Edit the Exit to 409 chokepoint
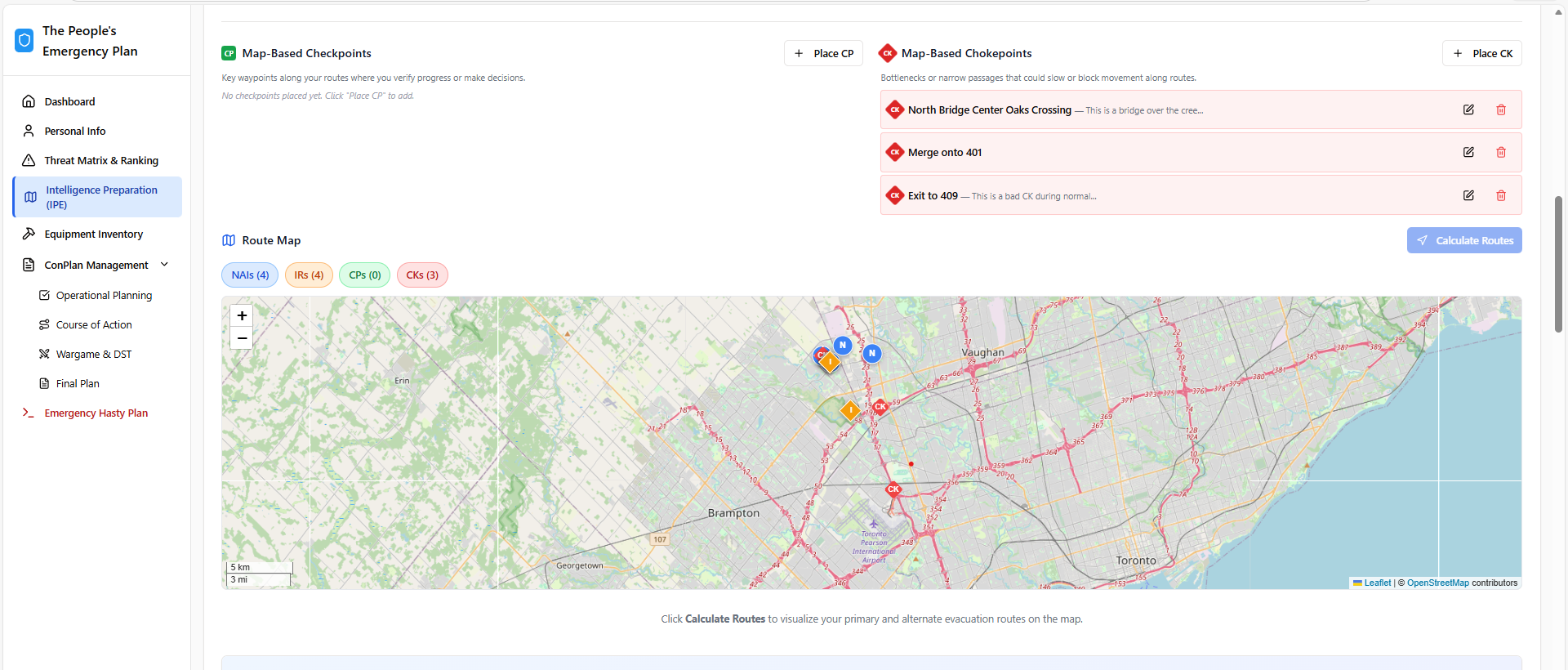 point(1468,195)
